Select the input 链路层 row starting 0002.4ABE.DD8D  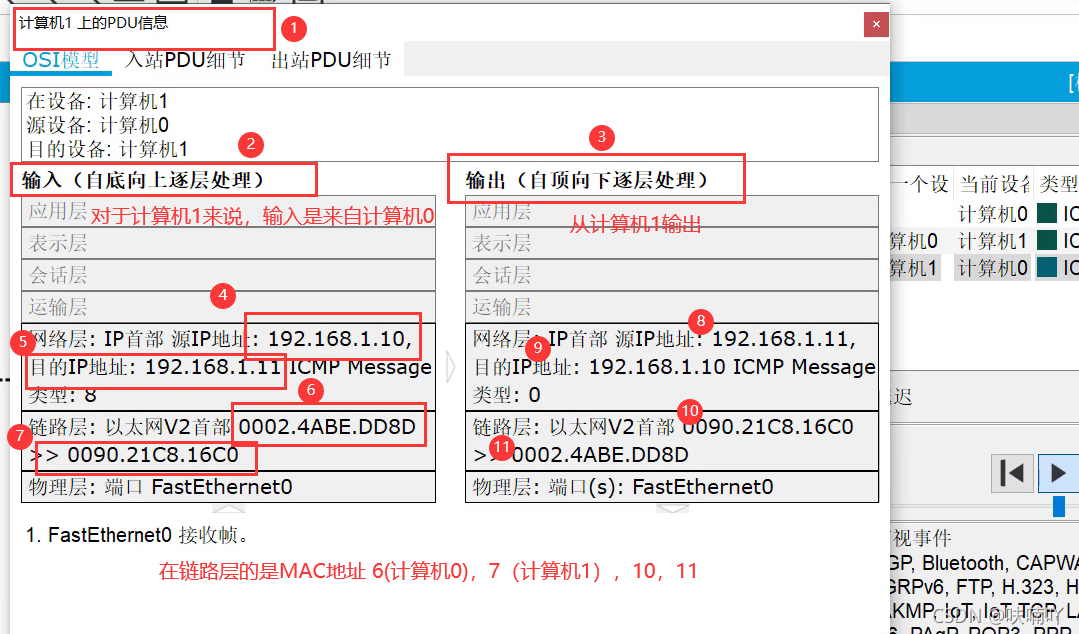click(228, 441)
